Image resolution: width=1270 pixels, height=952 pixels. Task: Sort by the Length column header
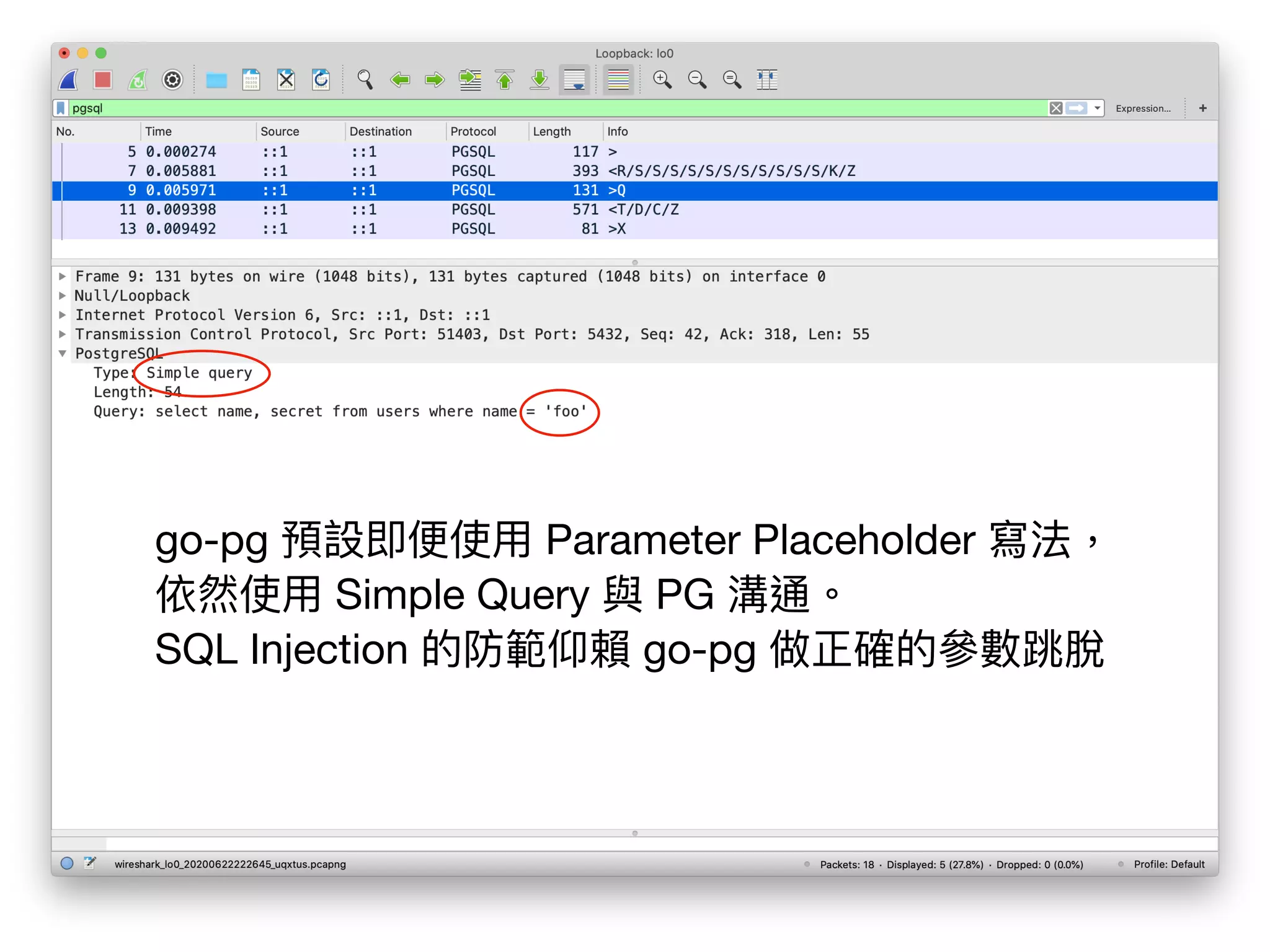565,131
